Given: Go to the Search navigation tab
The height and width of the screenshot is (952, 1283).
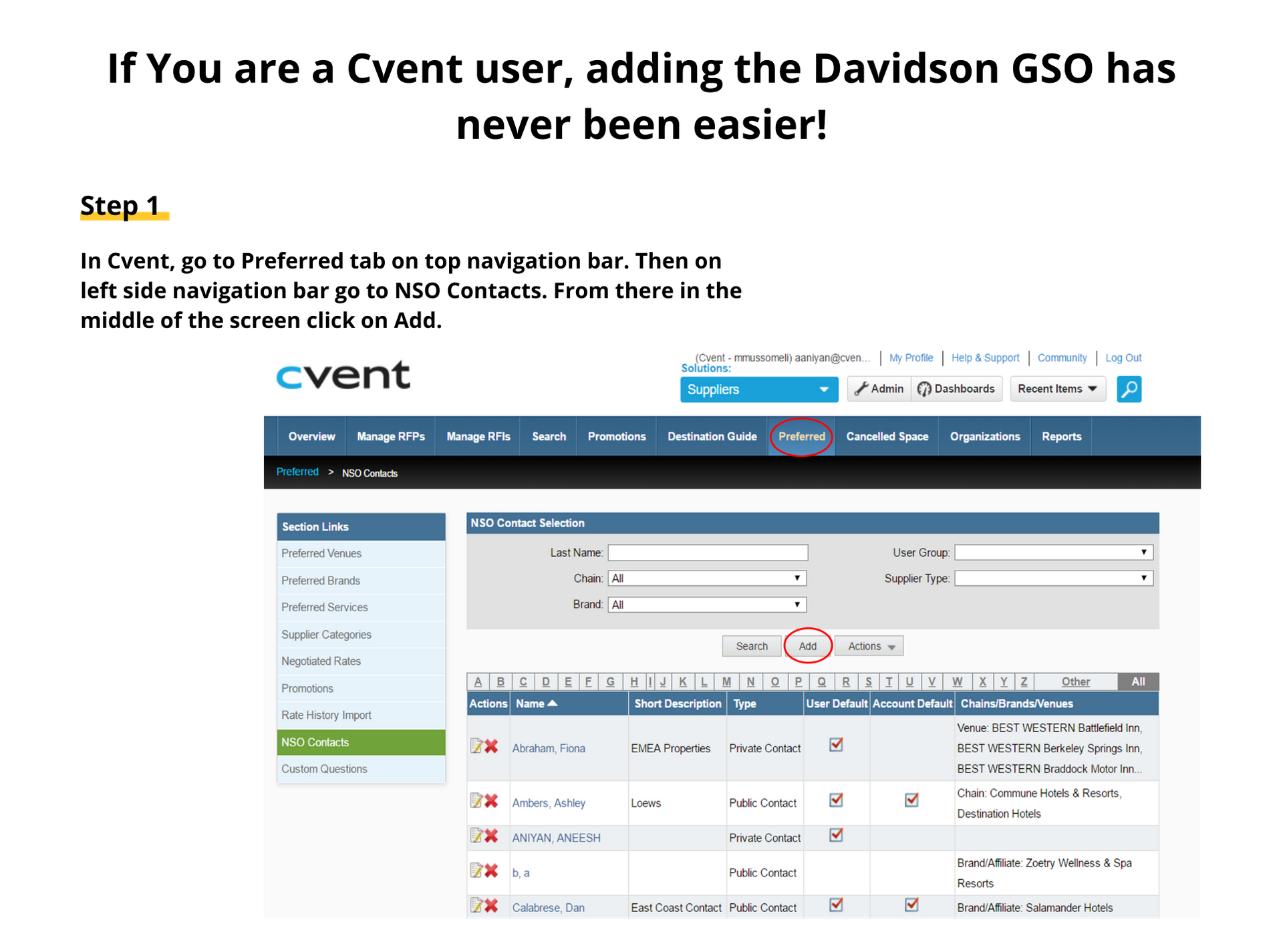Looking at the screenshot, I should [x=549, y=436].
